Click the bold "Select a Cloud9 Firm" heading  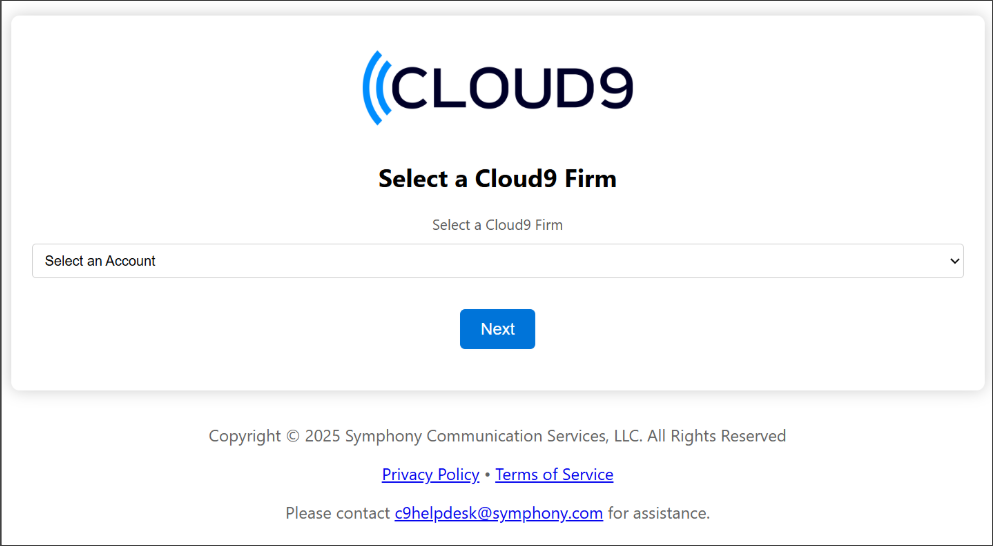click(497, 179)
